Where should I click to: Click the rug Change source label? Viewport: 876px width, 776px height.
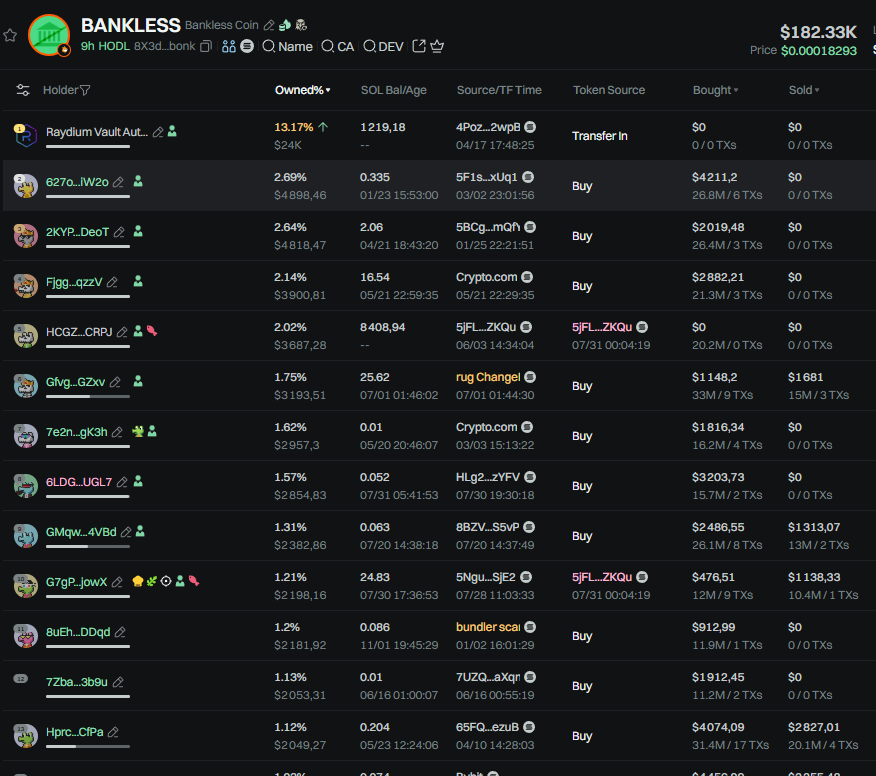point(488,377)
